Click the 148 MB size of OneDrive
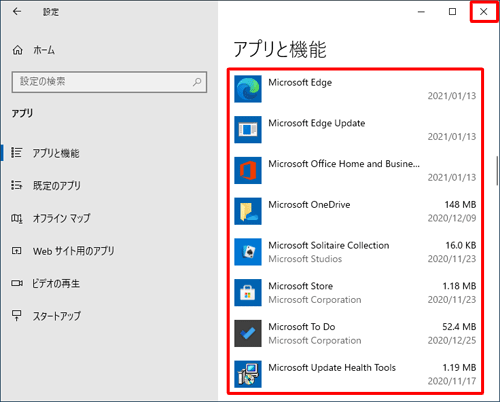Viewport: 500px width, 402px height. (460, 204)
